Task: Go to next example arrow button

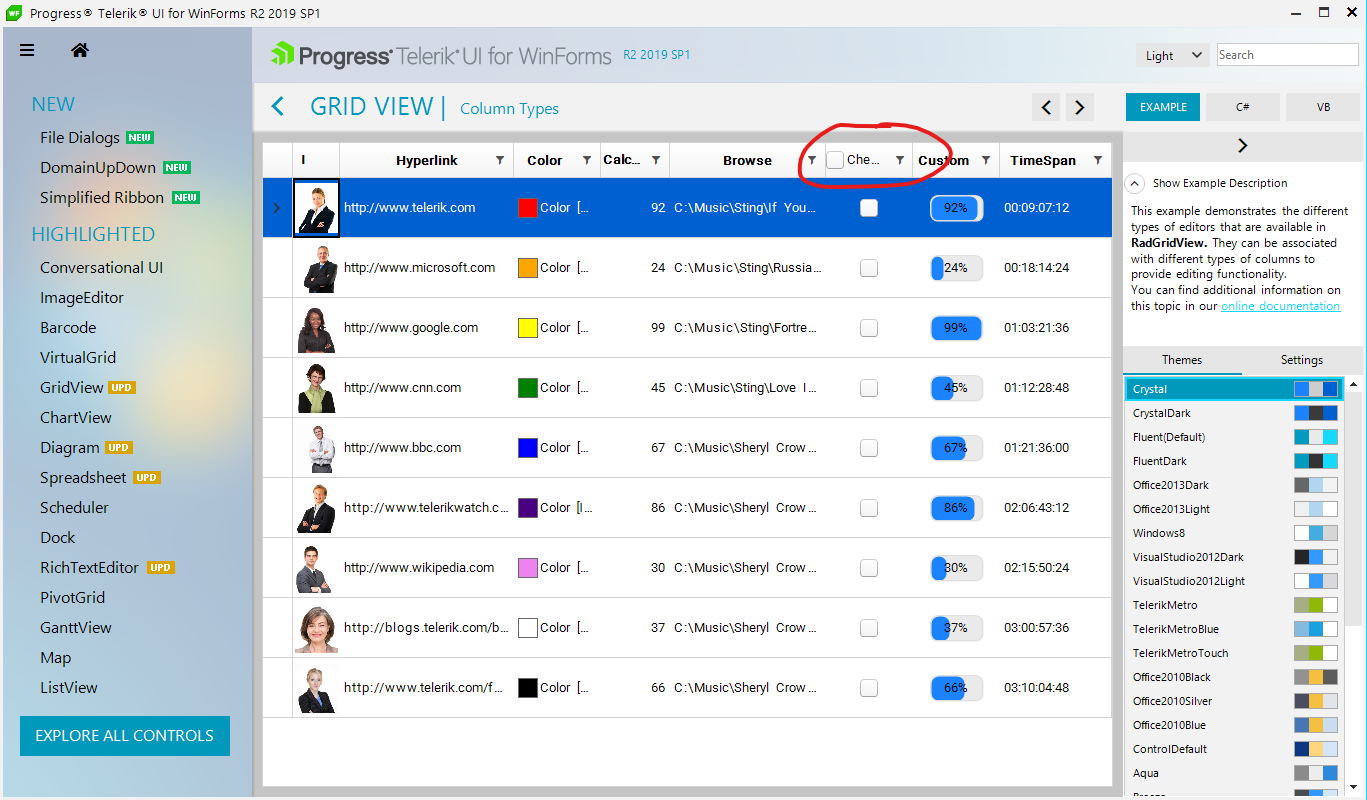Action: coord(1080,107)
